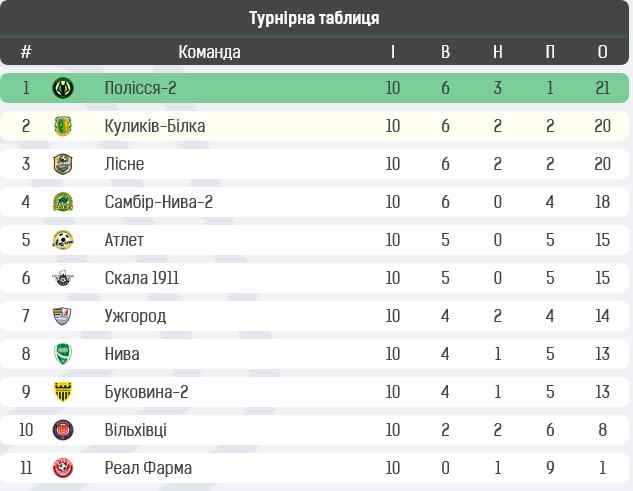This screenshot has height=491, width=633.
Task: Click the Лісне team emblem
Action: point(63,164)
